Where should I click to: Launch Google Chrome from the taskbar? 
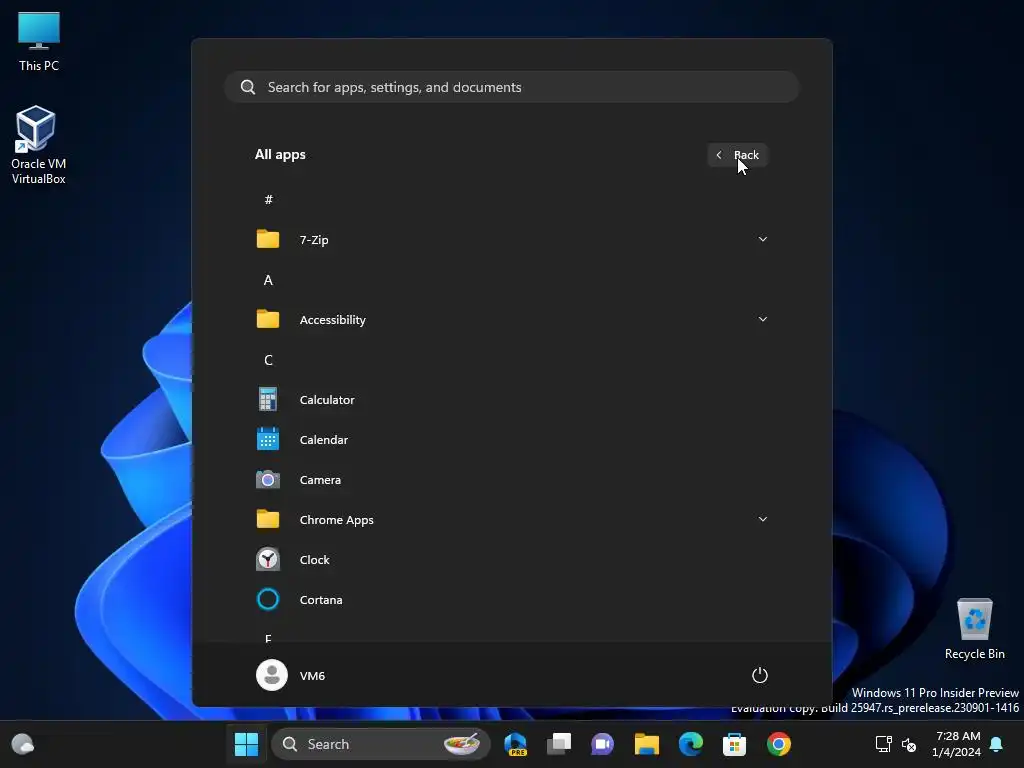tap(778, 744)
